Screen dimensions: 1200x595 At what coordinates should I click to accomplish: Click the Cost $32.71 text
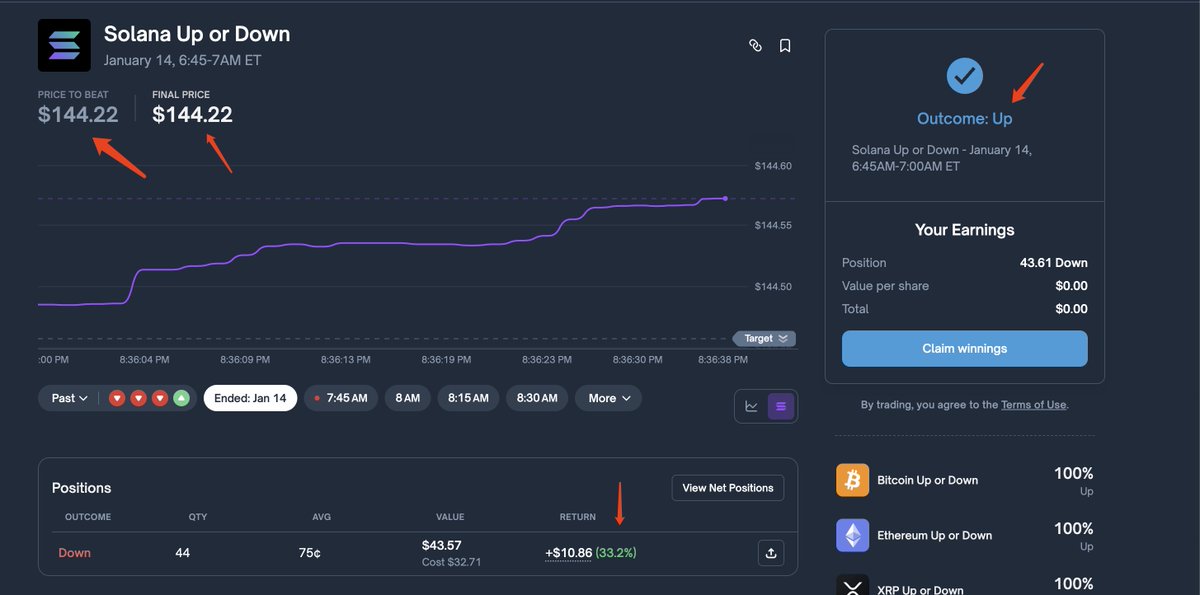click(451, 562)
